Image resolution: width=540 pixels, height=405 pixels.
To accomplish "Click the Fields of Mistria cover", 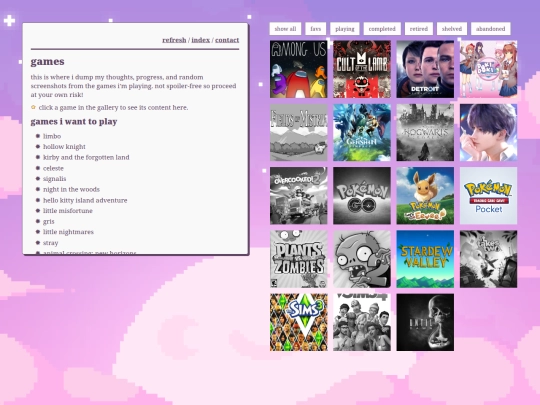I will 299,133.
